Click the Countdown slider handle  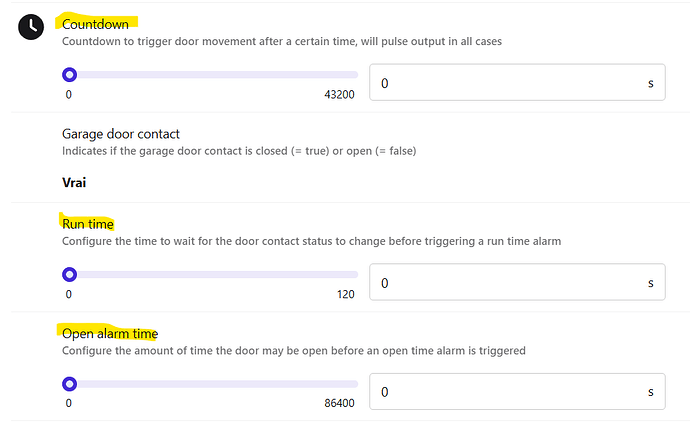pos(69,74)
